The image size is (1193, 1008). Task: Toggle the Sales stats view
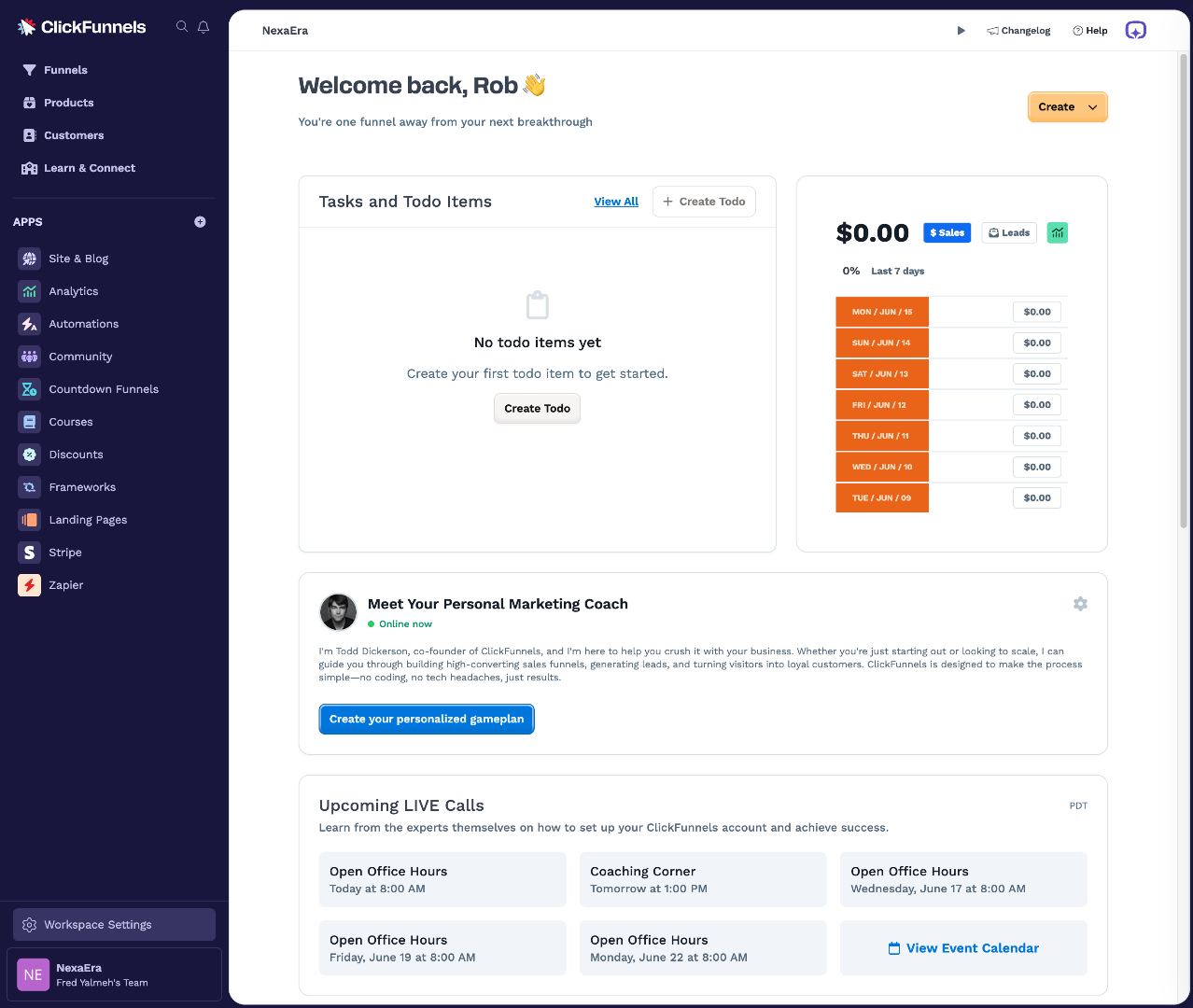pyautogui.click(x=947, y=232)
